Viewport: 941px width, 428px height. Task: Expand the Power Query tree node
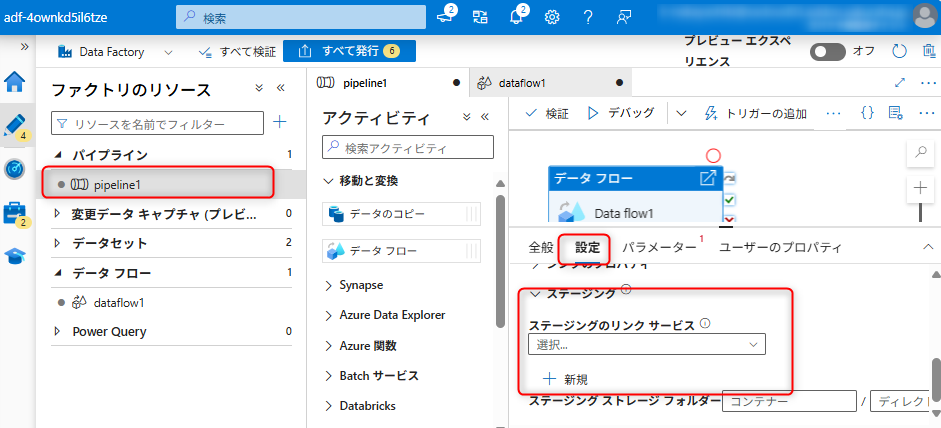coord(58,331)
